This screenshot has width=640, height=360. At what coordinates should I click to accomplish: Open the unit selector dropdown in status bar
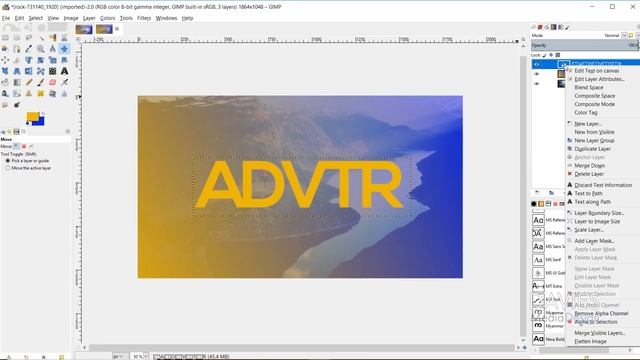[119, 356]
